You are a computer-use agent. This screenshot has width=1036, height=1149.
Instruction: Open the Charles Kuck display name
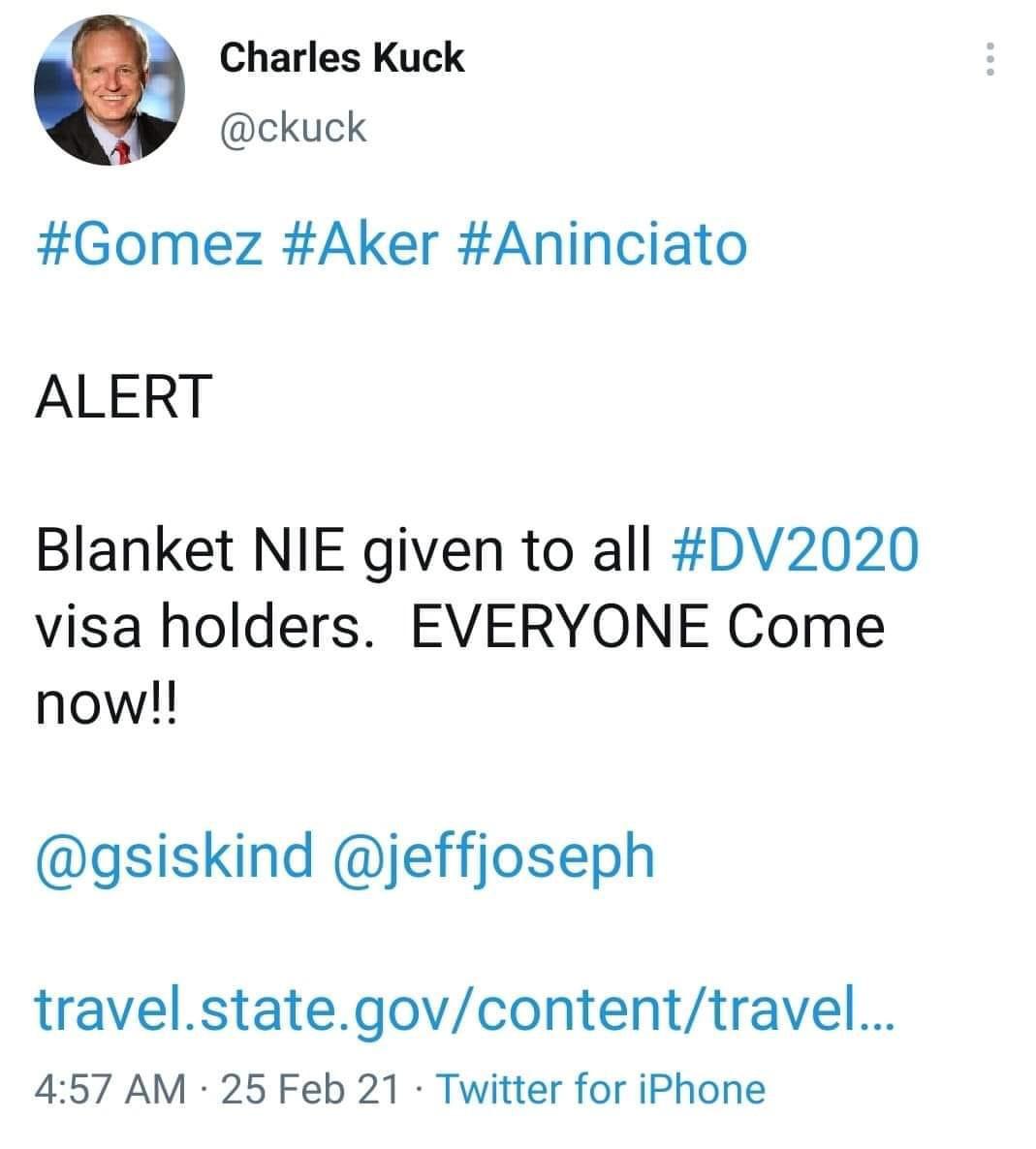[x=342, y=58]
